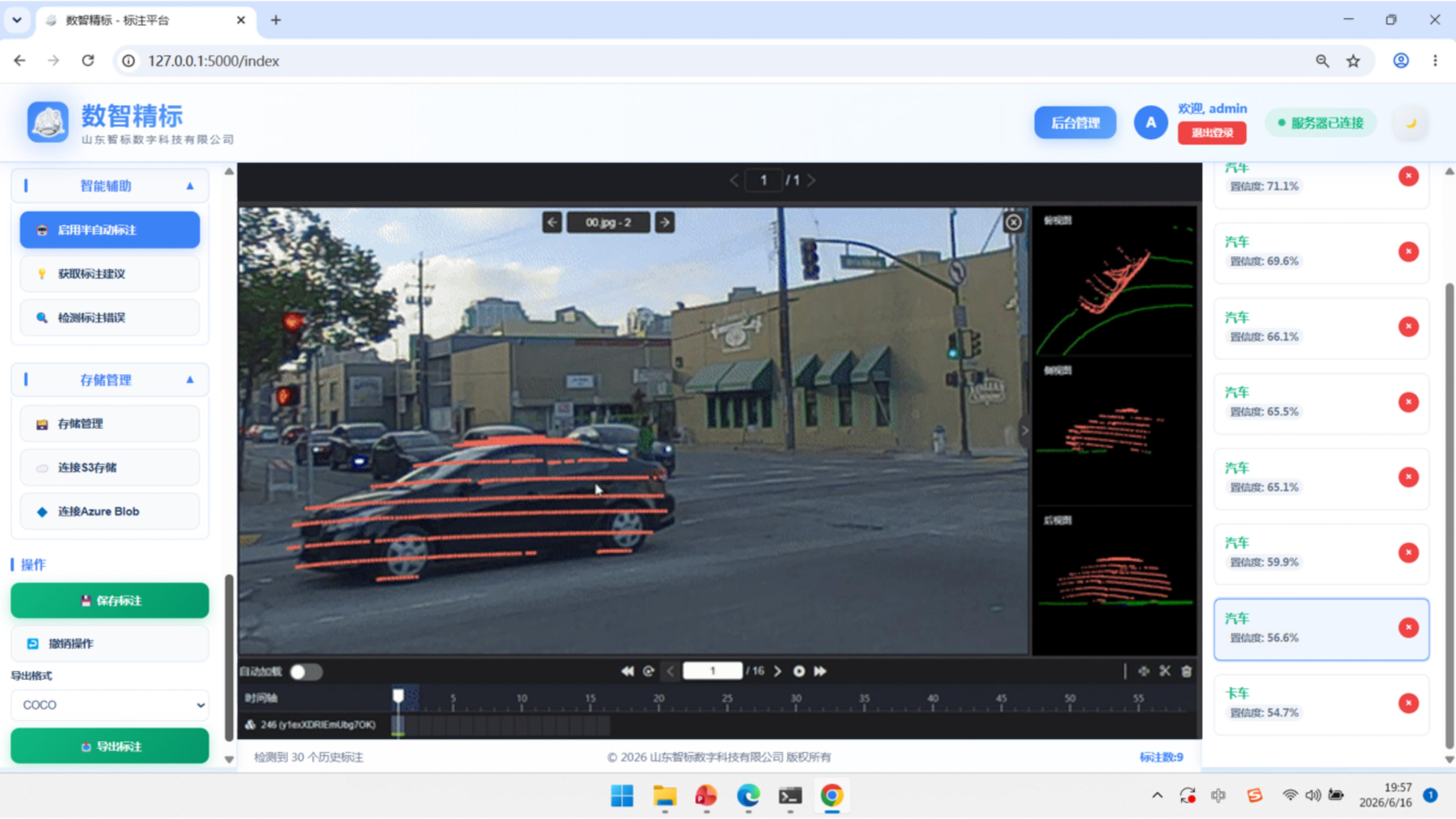The image size is (1456, 819).
Task: Click 检测标注错误 button
Action: click(x=110, y=318)
